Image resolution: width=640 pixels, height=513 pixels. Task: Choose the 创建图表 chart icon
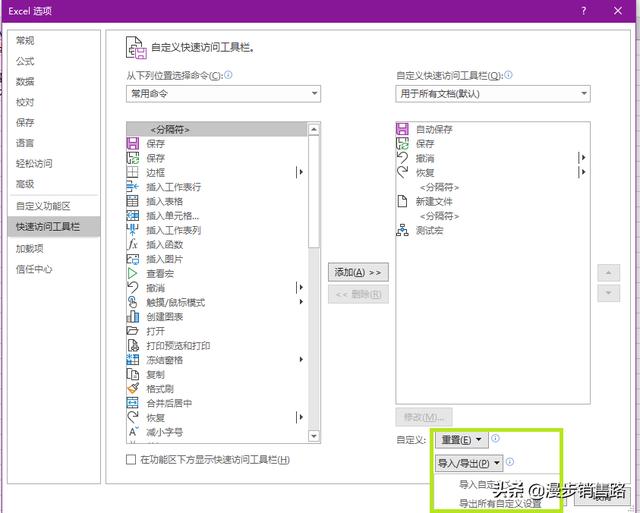(133, 317)
